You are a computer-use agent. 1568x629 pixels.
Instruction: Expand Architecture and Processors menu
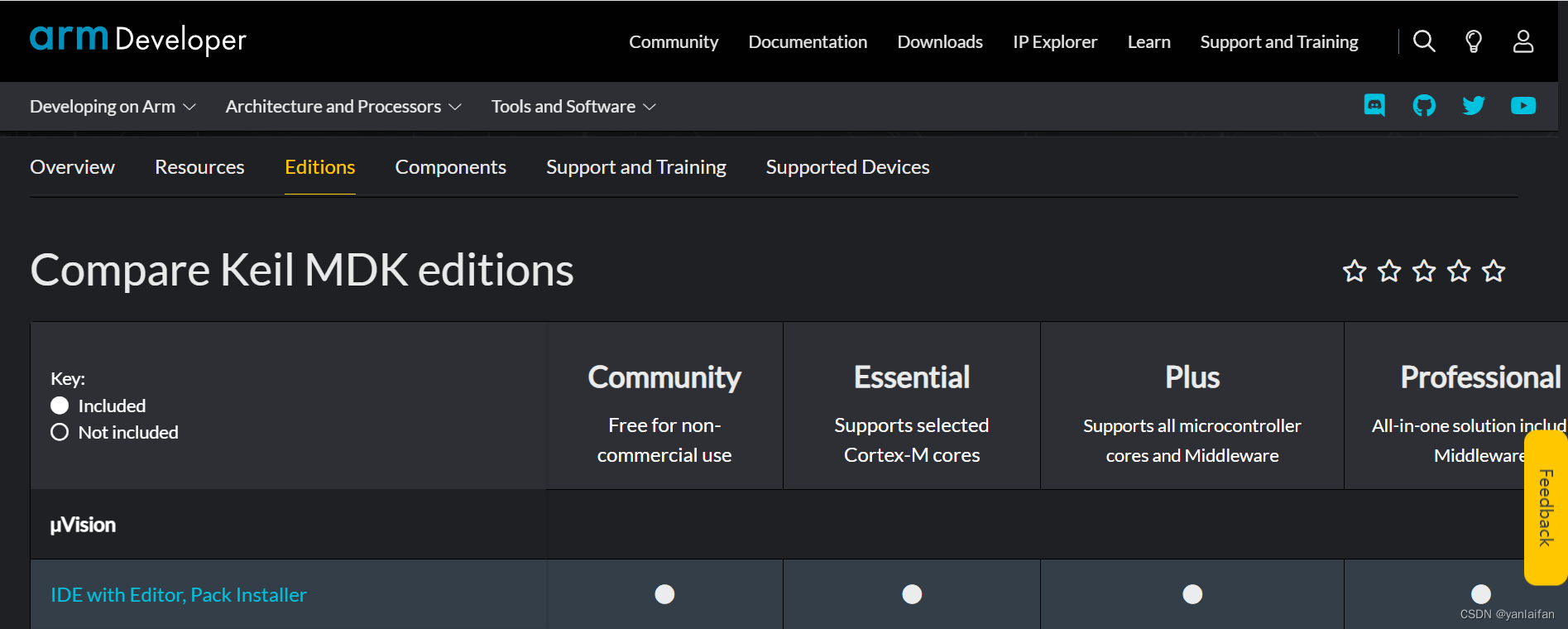click(343, 107)
